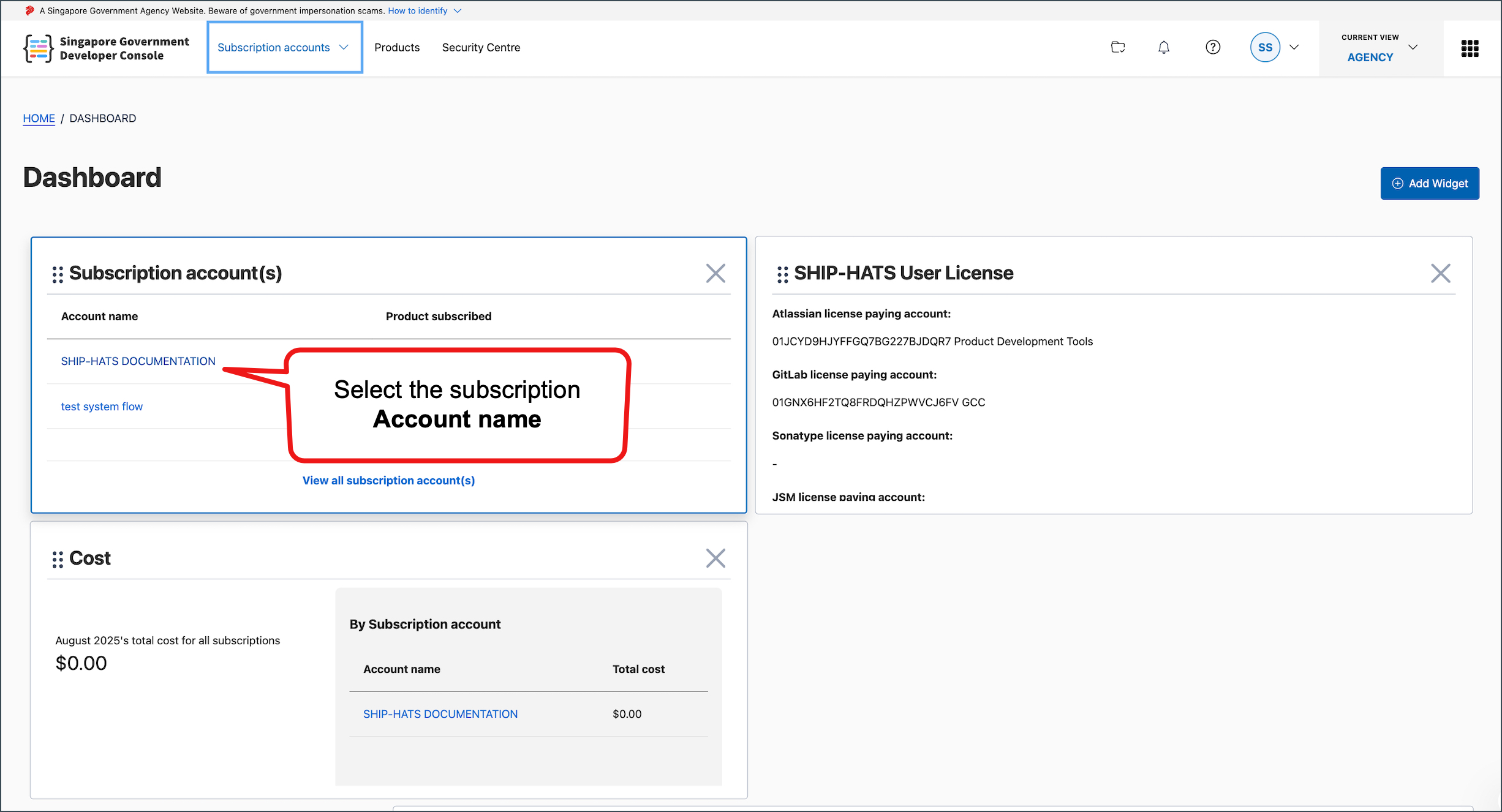Viewport: 1502px width, 812px height.
Task: Expand the How to identify banner
Action: point(425,10)
